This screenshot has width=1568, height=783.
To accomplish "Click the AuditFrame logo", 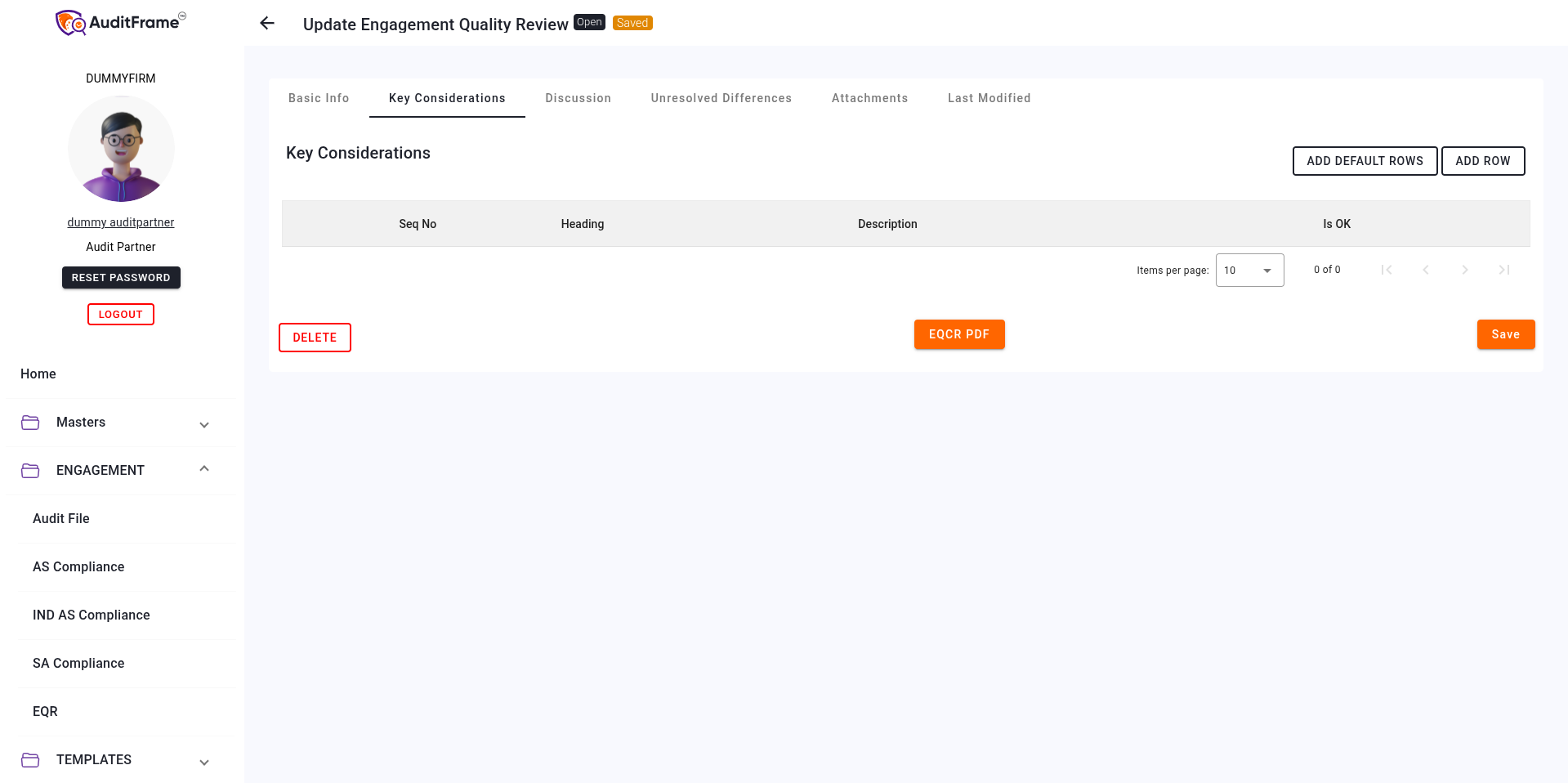I will pyautogui.click(x=121, y=23).
